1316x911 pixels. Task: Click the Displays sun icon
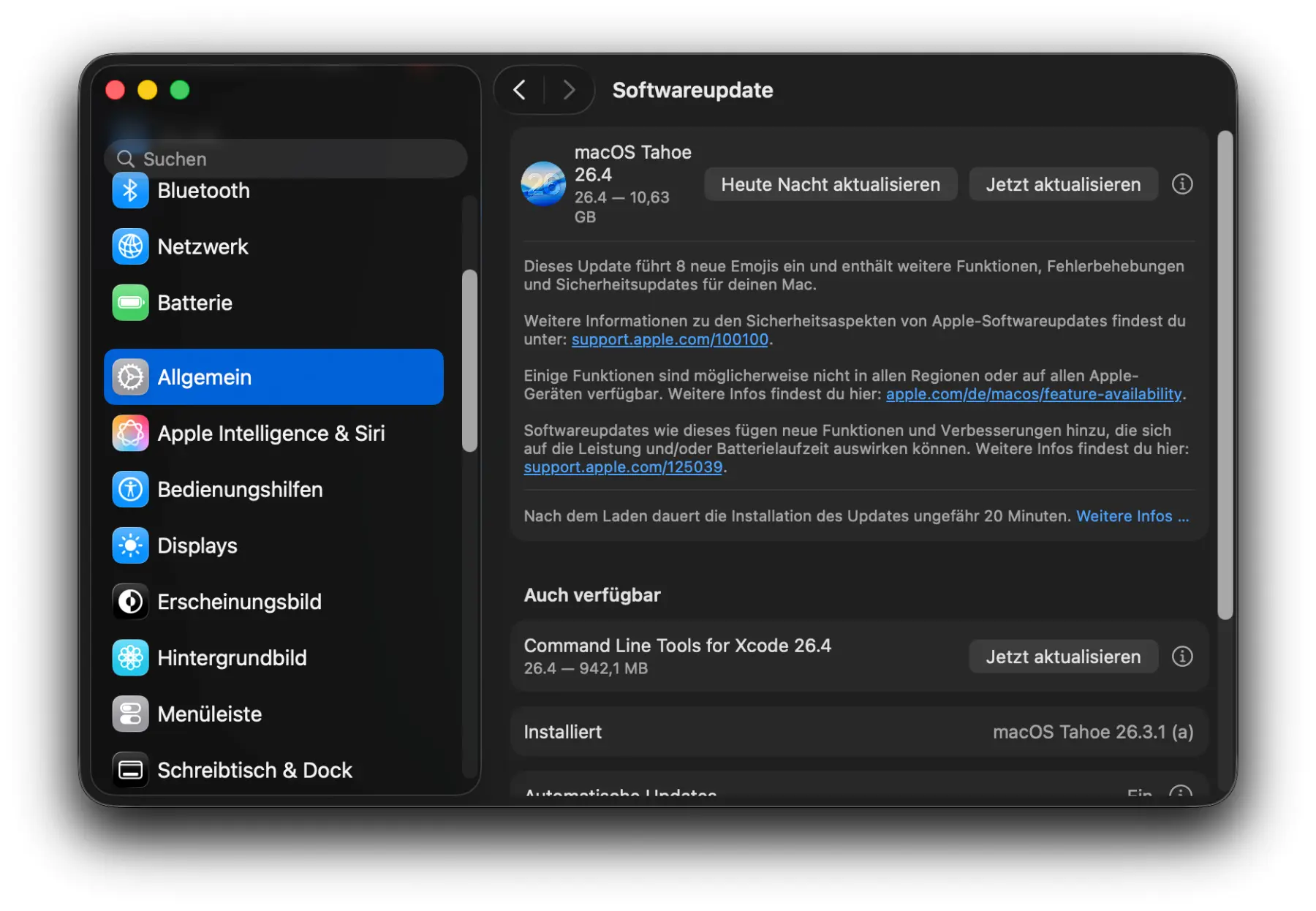(130, 546)
